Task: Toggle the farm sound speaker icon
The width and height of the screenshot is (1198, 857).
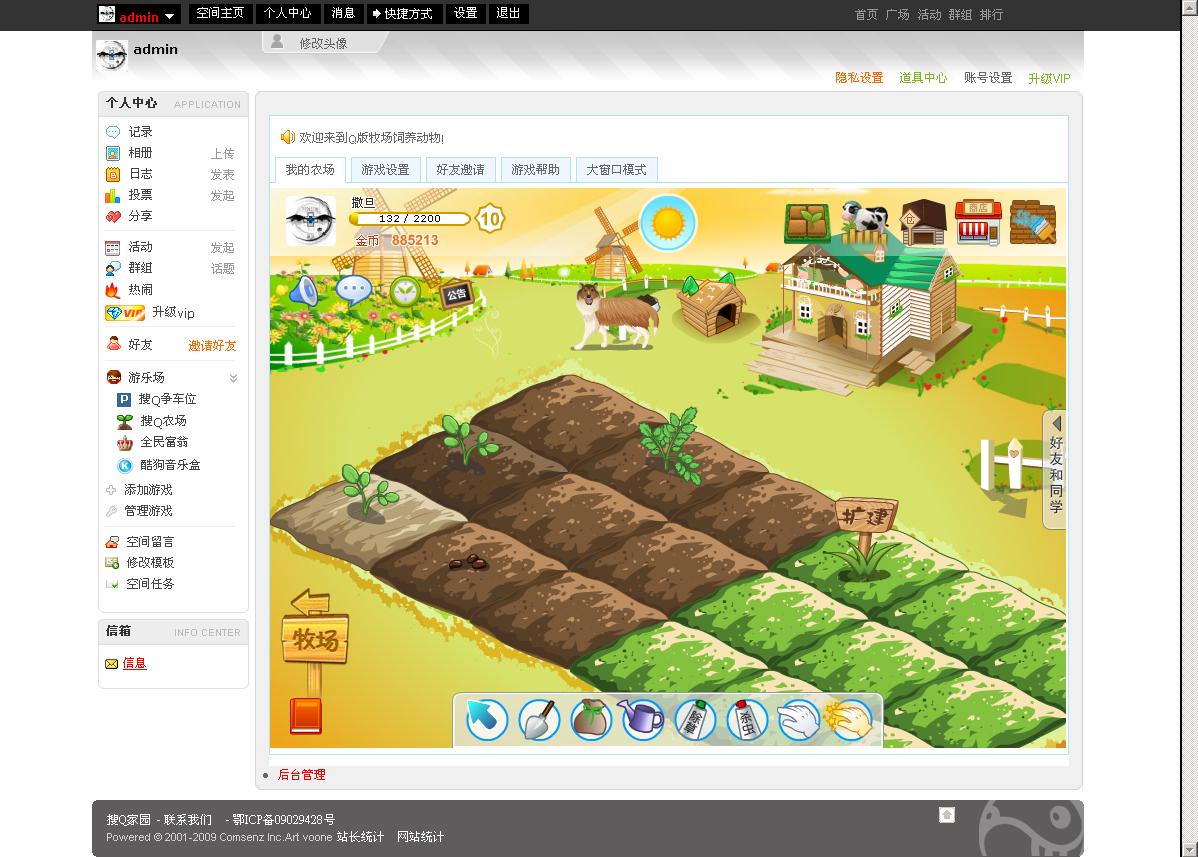Action: click(304, 291)
